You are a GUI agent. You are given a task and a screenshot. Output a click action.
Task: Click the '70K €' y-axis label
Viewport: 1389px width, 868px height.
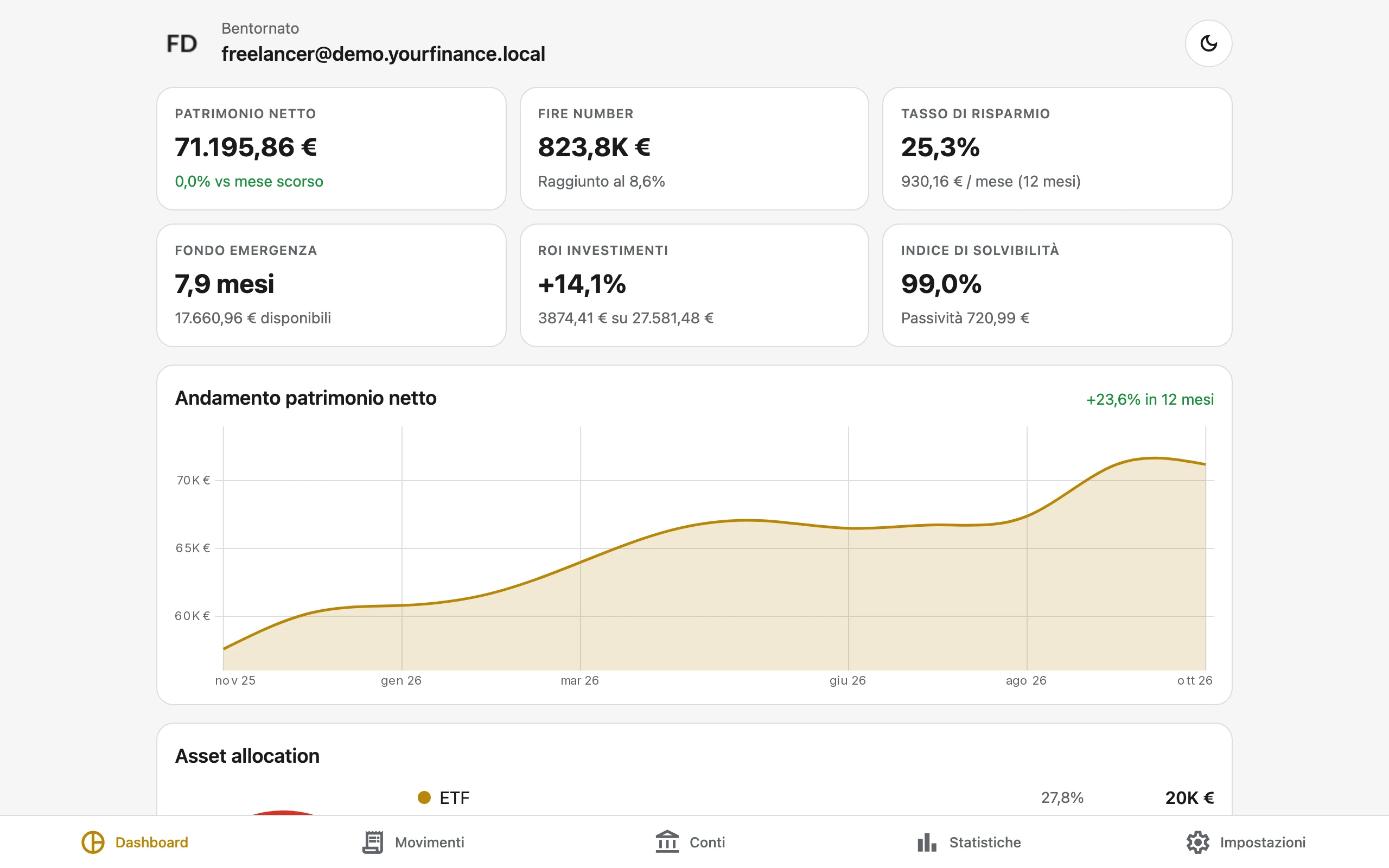point(193,480)
